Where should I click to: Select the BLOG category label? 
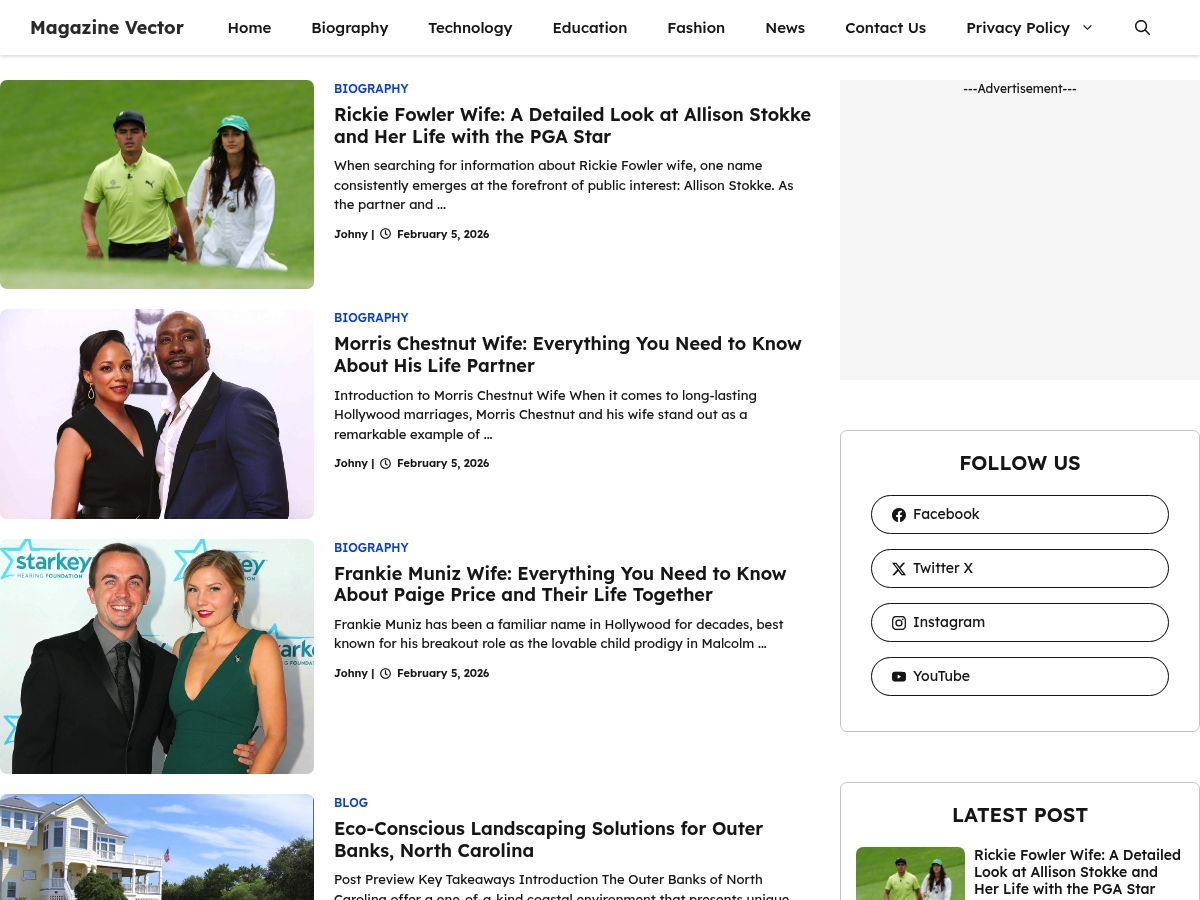coord(351,803)
